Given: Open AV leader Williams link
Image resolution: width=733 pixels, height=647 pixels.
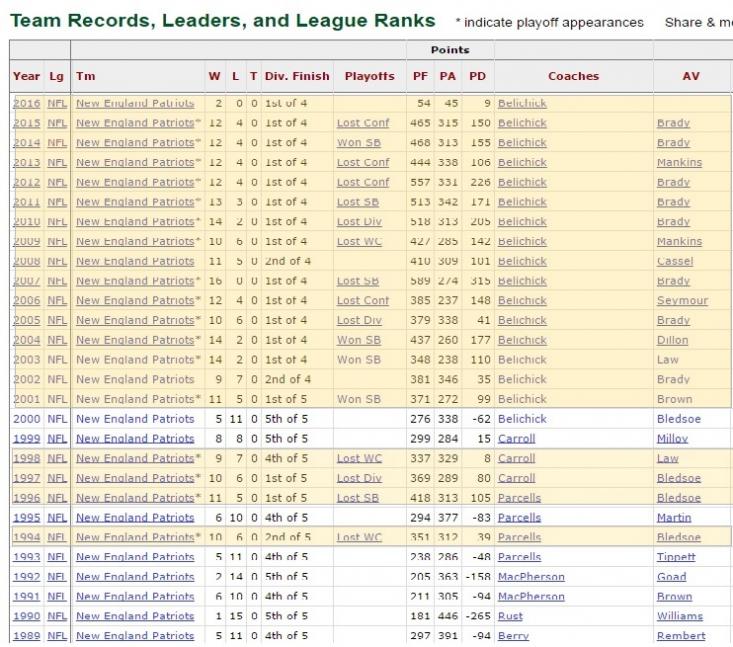Looking at the screenshot, I should 680,616.
